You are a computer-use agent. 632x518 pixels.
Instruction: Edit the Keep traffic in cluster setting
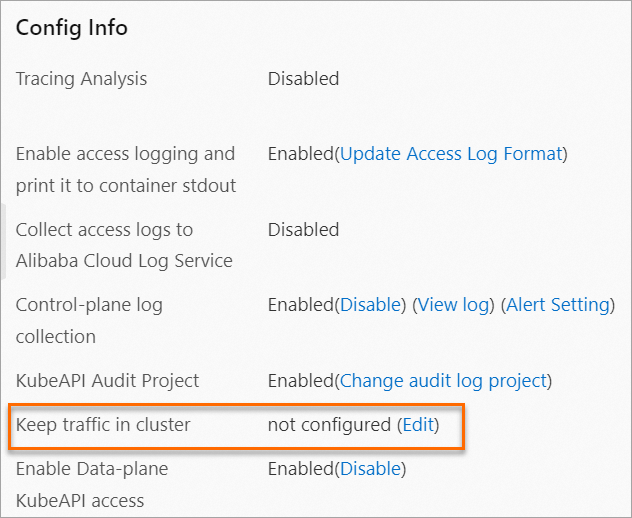coord(417,425)
